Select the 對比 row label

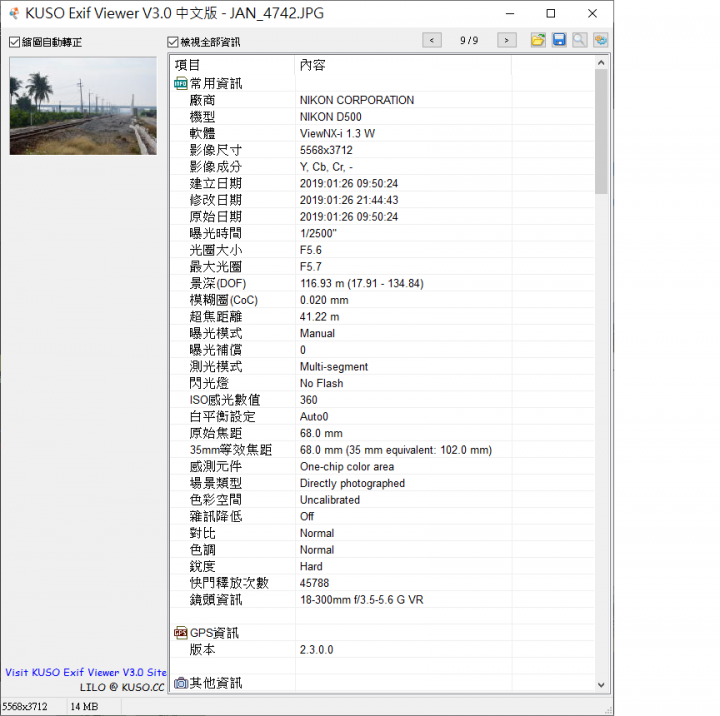pyautogui.click(x=202, y=533)
